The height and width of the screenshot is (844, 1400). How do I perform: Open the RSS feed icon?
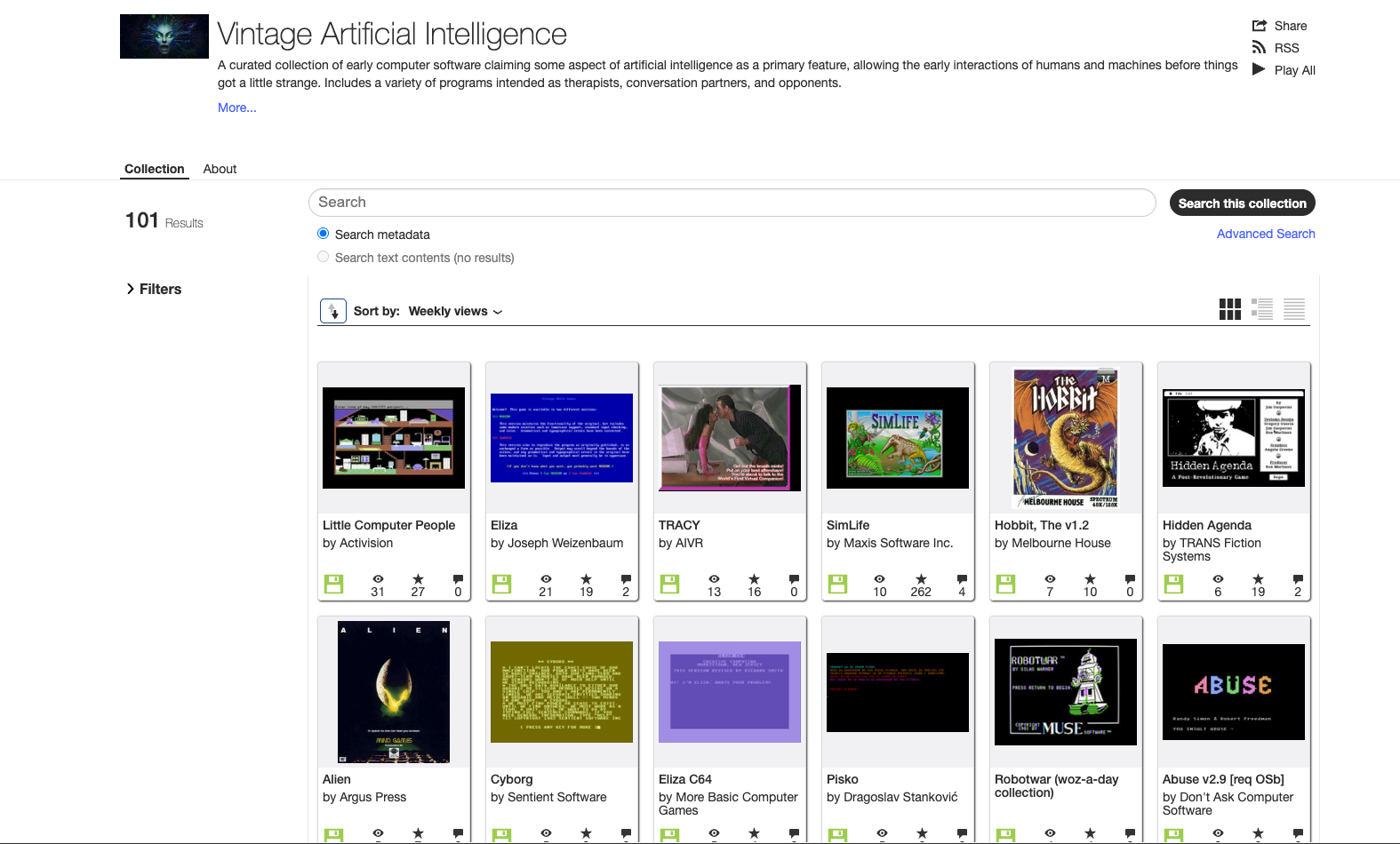[1259, 48]
